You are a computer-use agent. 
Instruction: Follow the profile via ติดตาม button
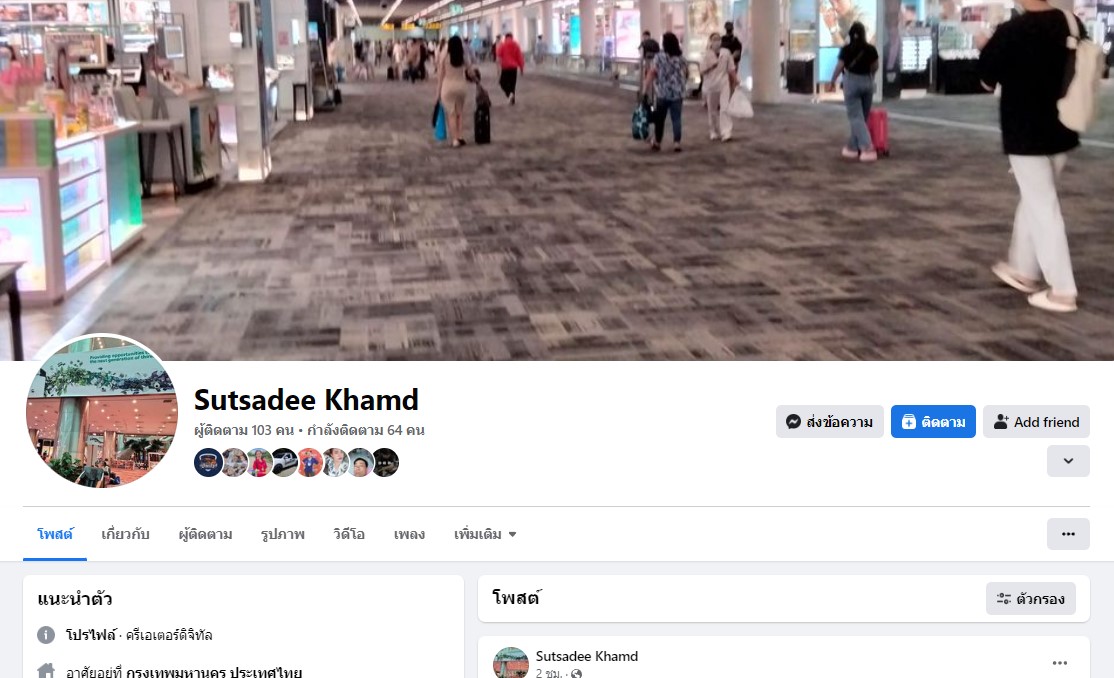click(x=933, y=422)
